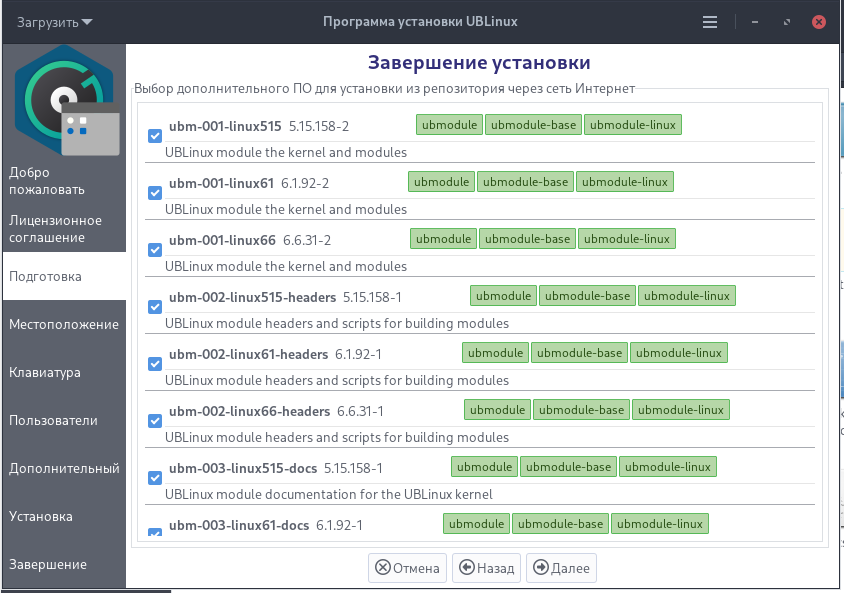Minimize the installer window
Viewport: 844px width, 593px height.
[755, 22]
